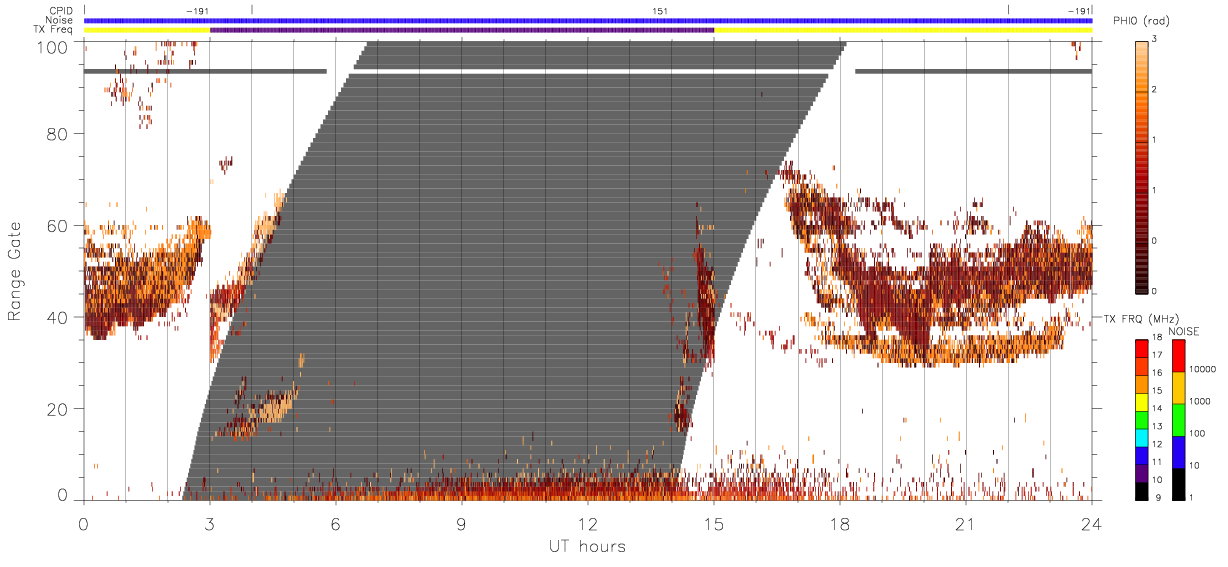Click the purple segment of TX Freq bar

coord(462,30)
